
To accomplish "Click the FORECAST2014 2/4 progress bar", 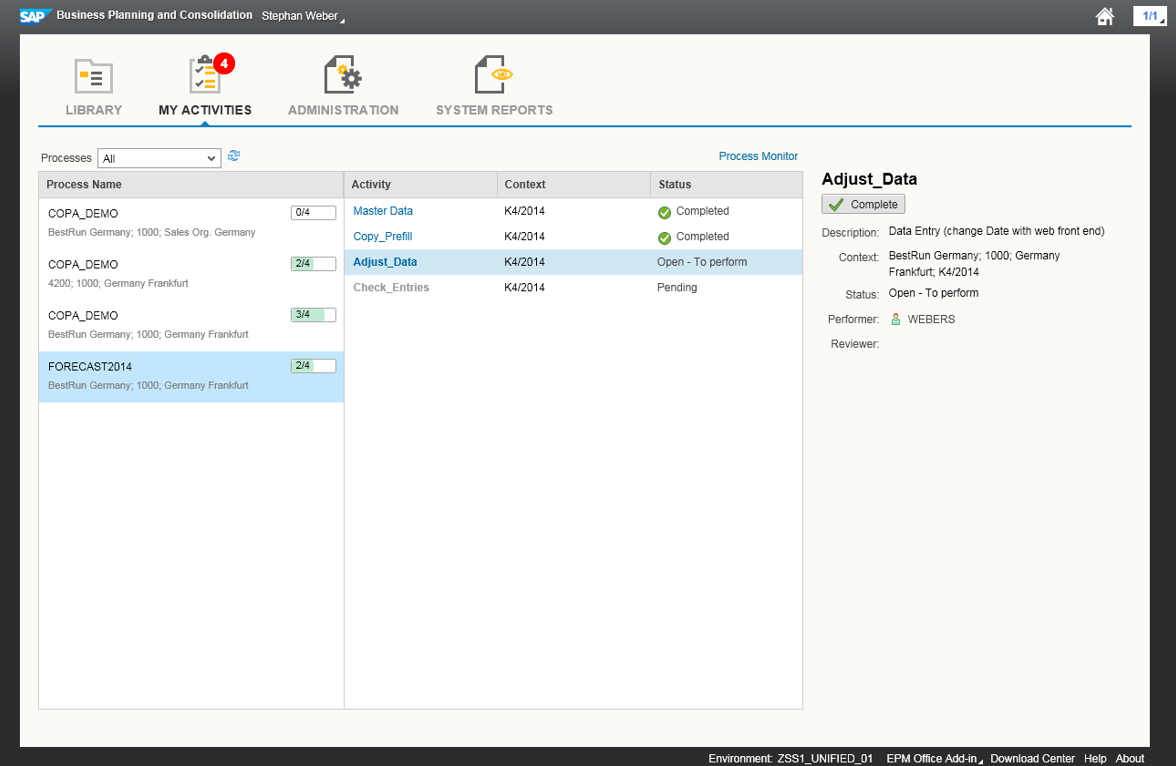I will (x=314, y=365).
